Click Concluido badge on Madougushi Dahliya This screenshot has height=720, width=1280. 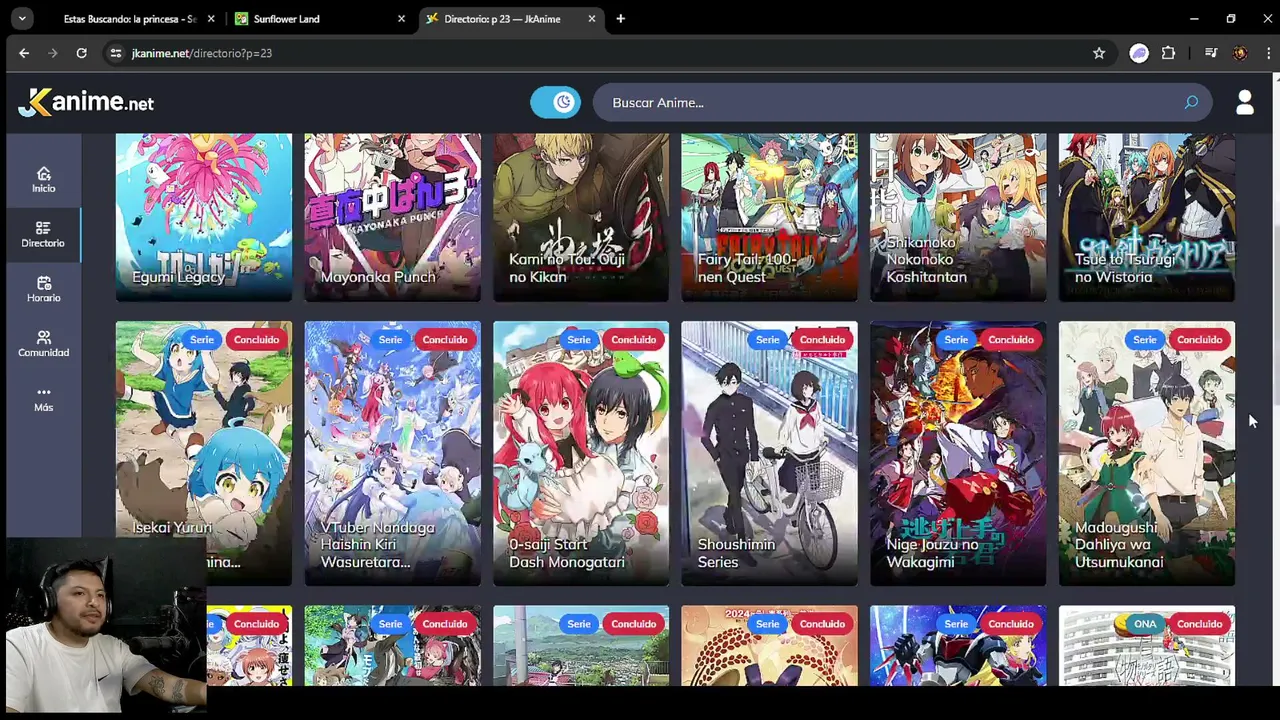tap(1199, 340)
